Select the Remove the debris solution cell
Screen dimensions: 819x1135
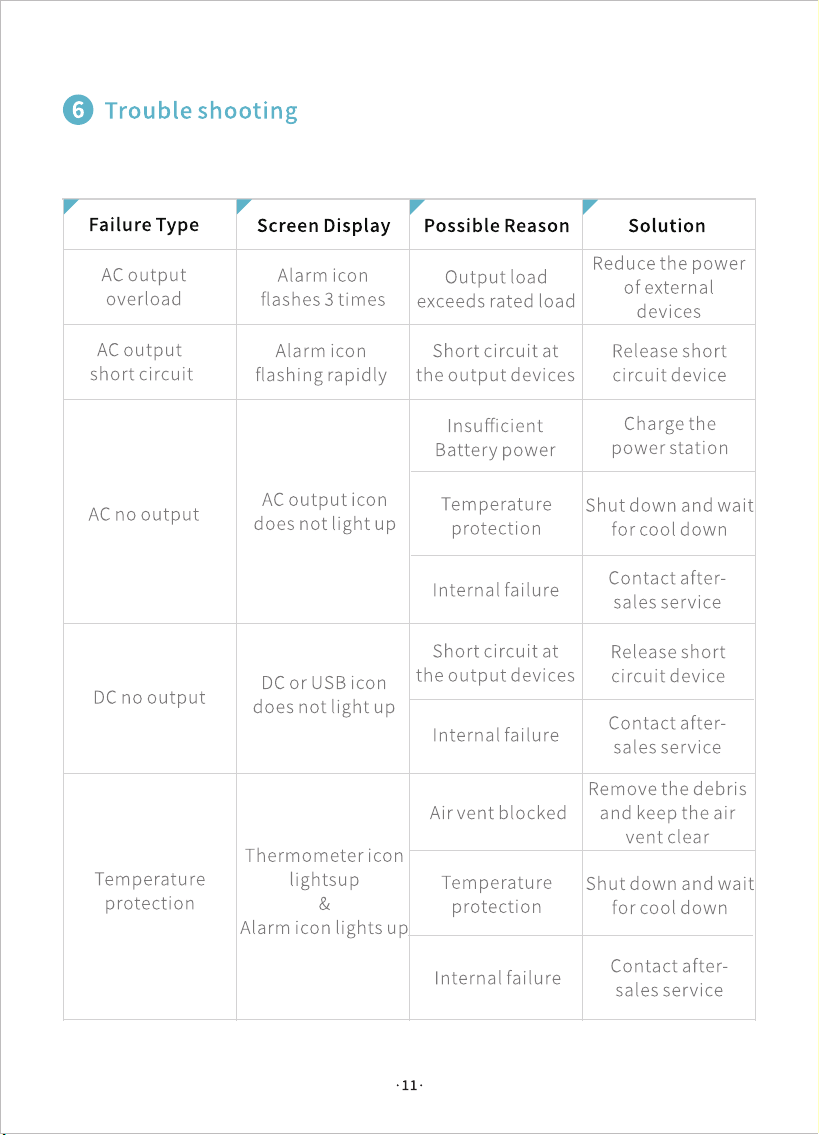(669, 812)
